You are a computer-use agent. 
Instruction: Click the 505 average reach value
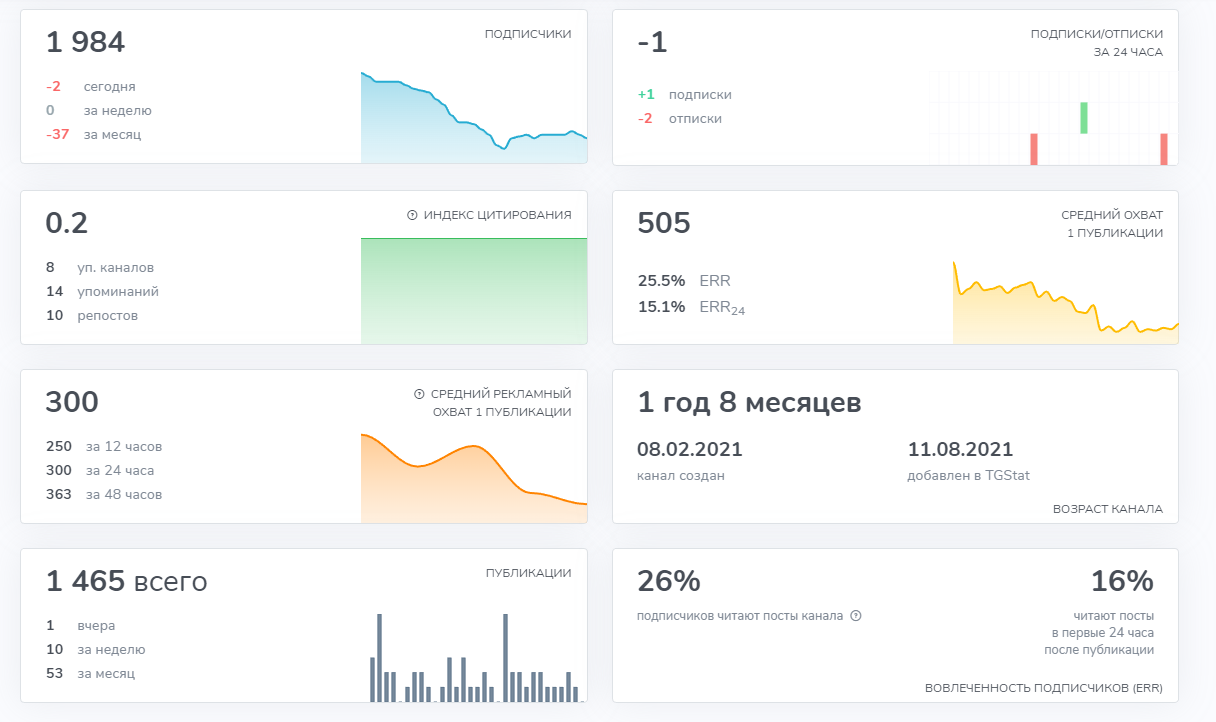click(x=664, y=223)
